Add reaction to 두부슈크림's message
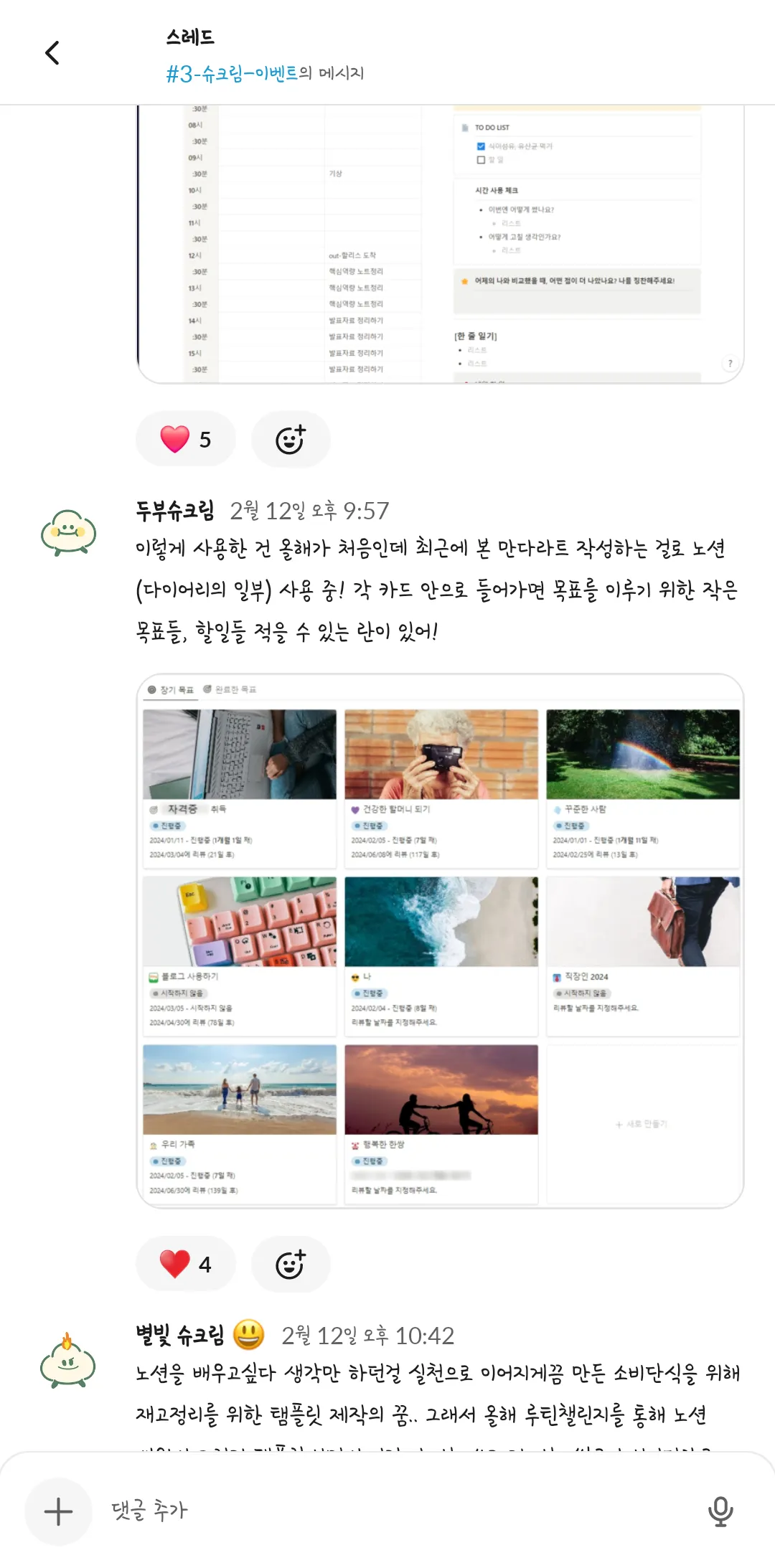This screenshot has height=1568, width=775. [291, 1264]
